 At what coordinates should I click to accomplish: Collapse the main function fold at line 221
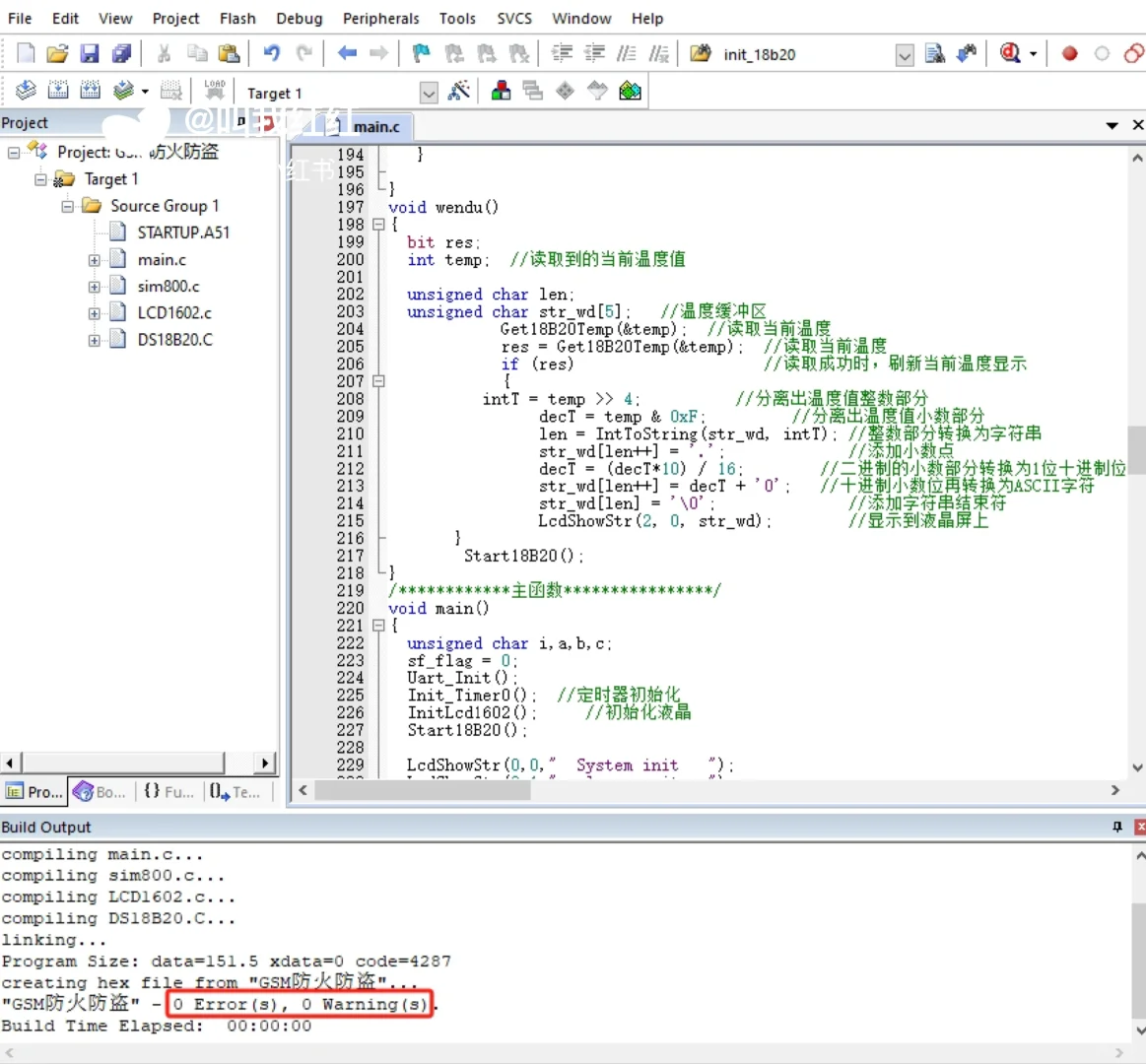coord(378,627)
